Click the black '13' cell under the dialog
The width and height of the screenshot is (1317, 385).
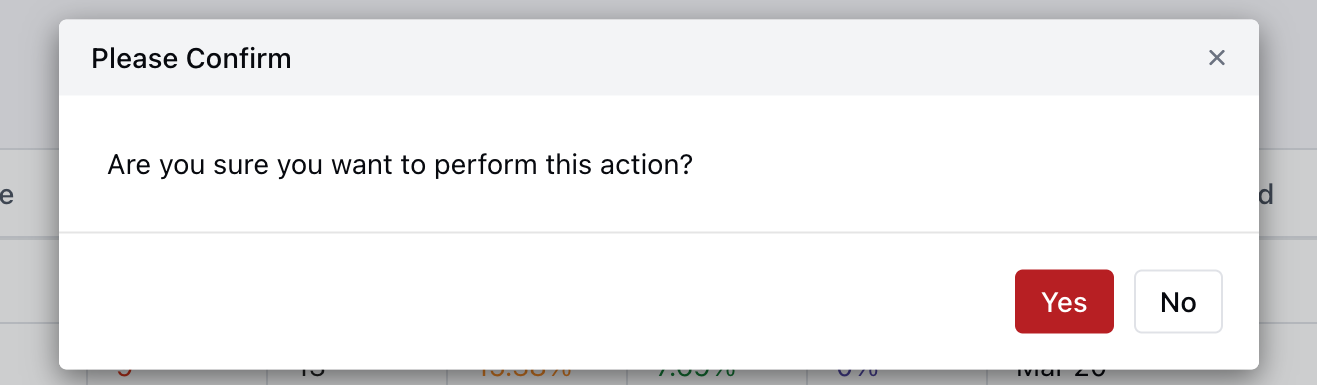pos(310,375)
